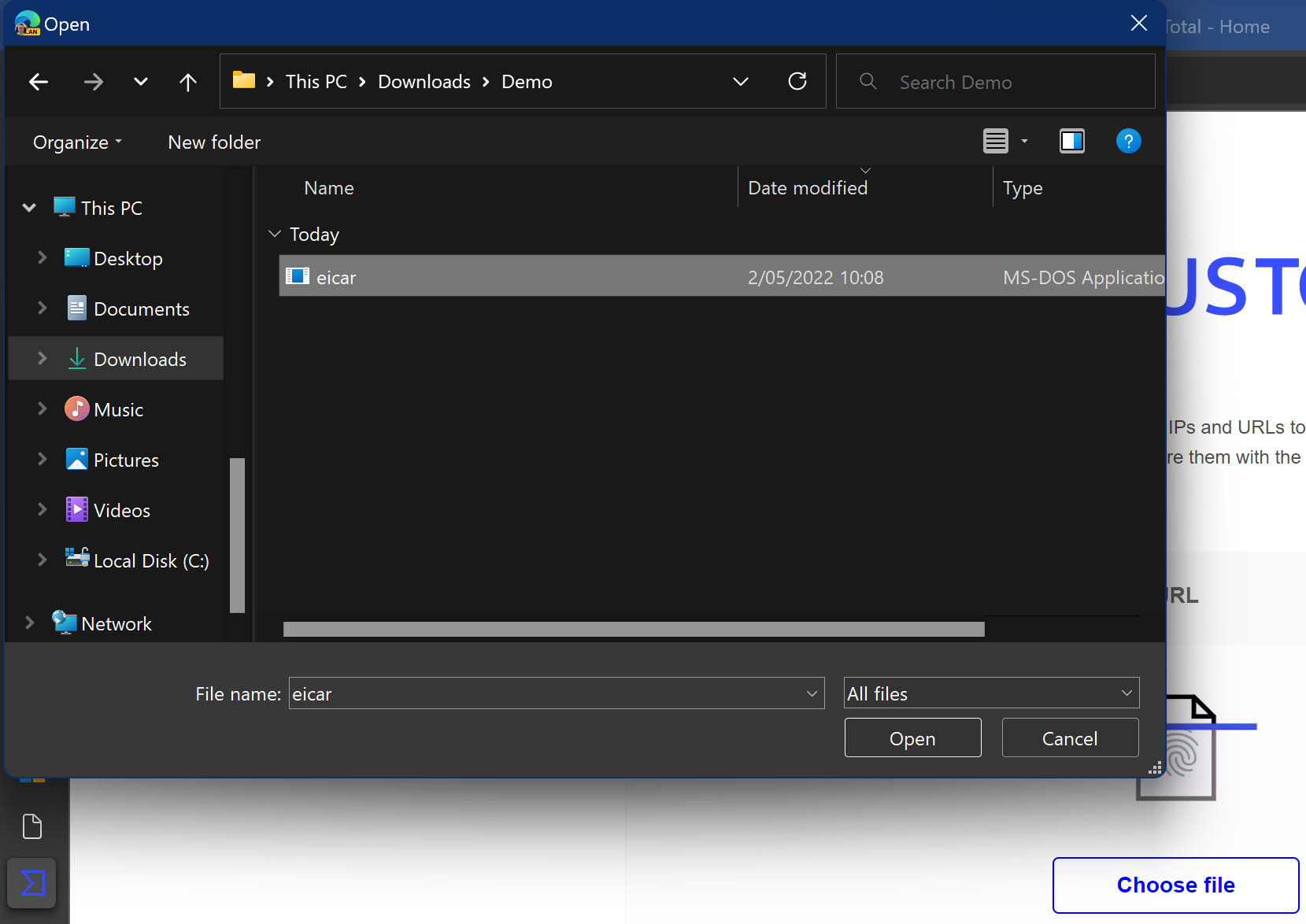Open the All files type filter
Screen dimensions: 1306x924
(x=991, y=693)
